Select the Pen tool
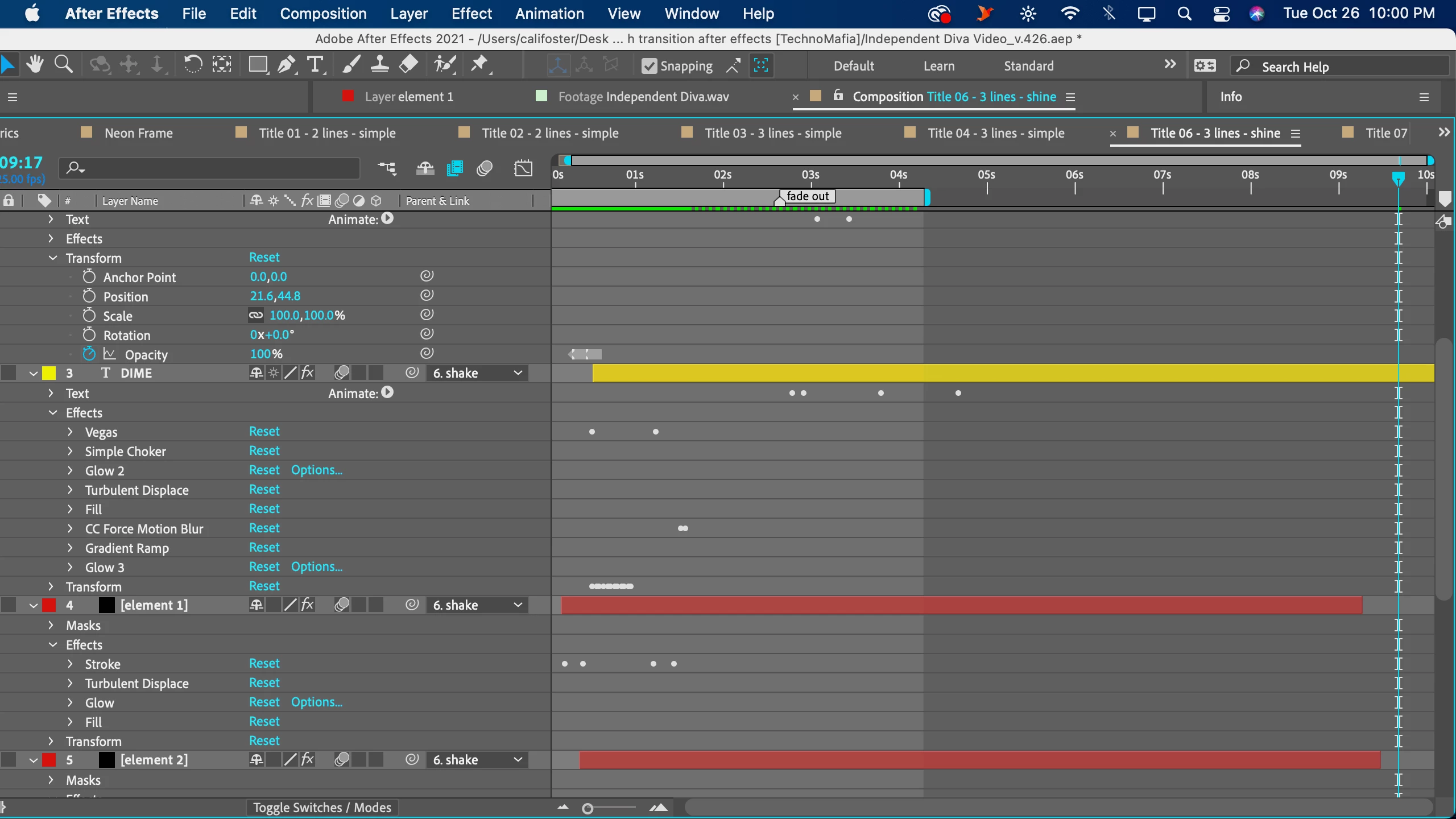The image size is (1456, 819). [287, 64]
